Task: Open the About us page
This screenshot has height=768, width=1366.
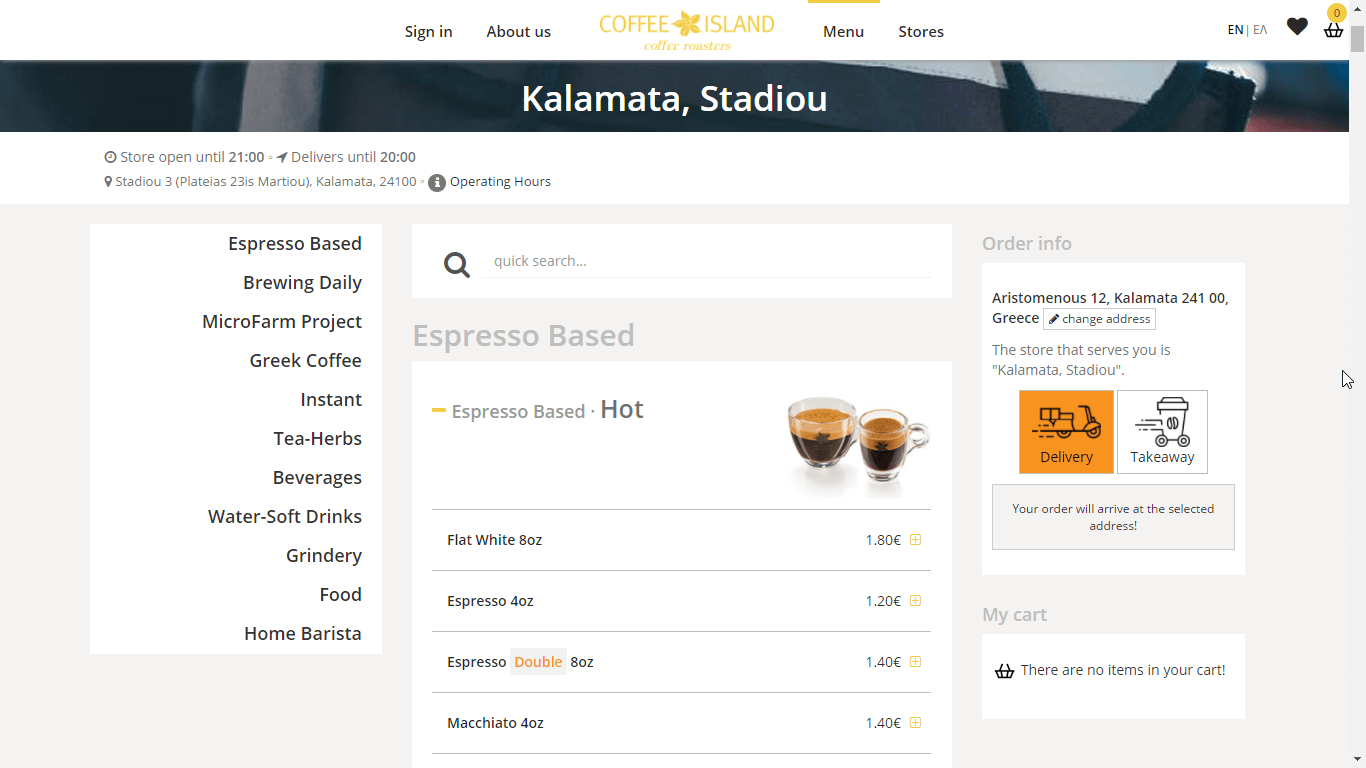Action: 518,32
